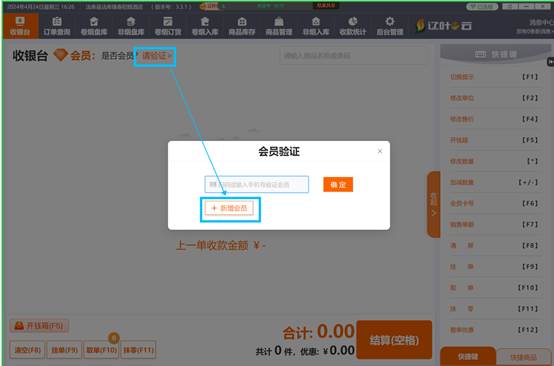Open the 卷烟盘库 module in top navigation
The image size is (554, 366).
coord(94,26)
